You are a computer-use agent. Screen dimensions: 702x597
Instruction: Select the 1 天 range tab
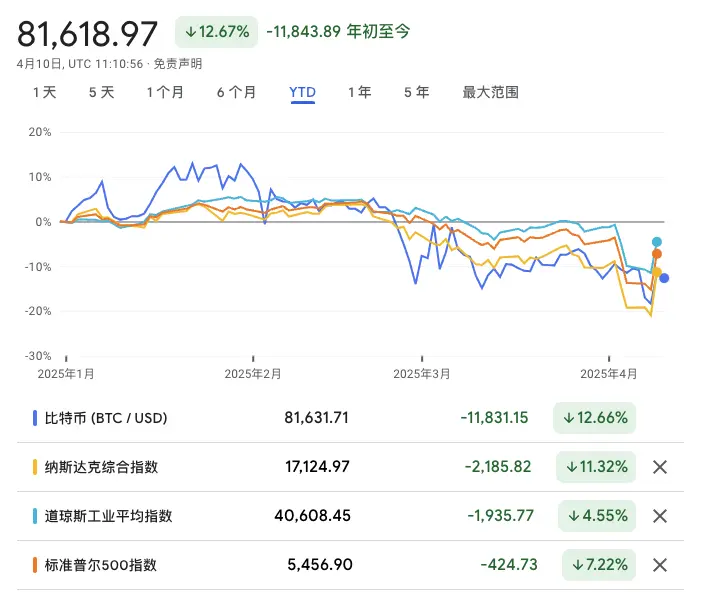click(44, 92)
